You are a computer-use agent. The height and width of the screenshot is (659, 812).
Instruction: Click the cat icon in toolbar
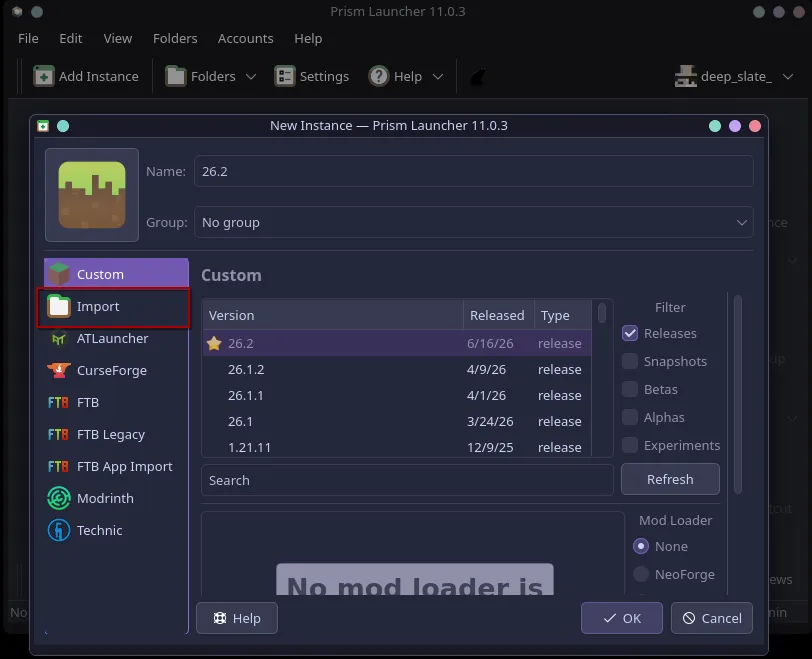[x=478, y=77]
